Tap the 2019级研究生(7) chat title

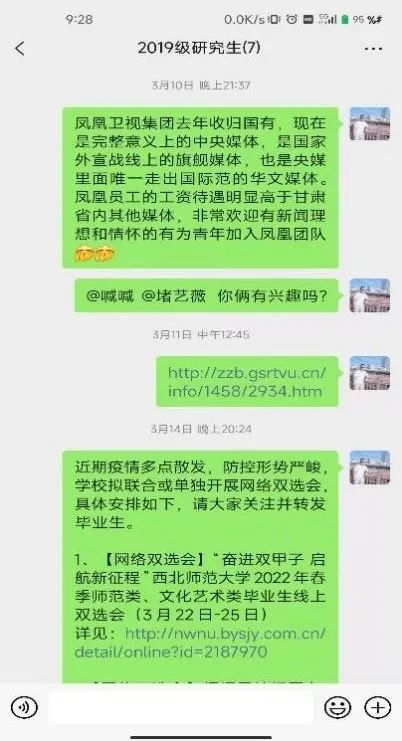(x=199, y=48)
